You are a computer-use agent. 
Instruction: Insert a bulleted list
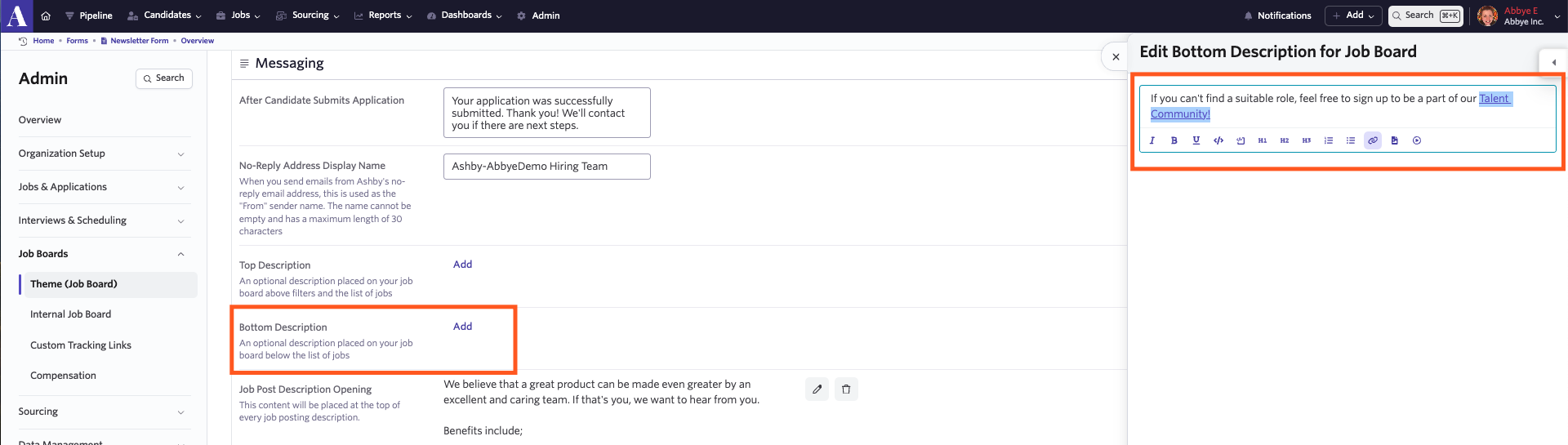click(1351, 140)
